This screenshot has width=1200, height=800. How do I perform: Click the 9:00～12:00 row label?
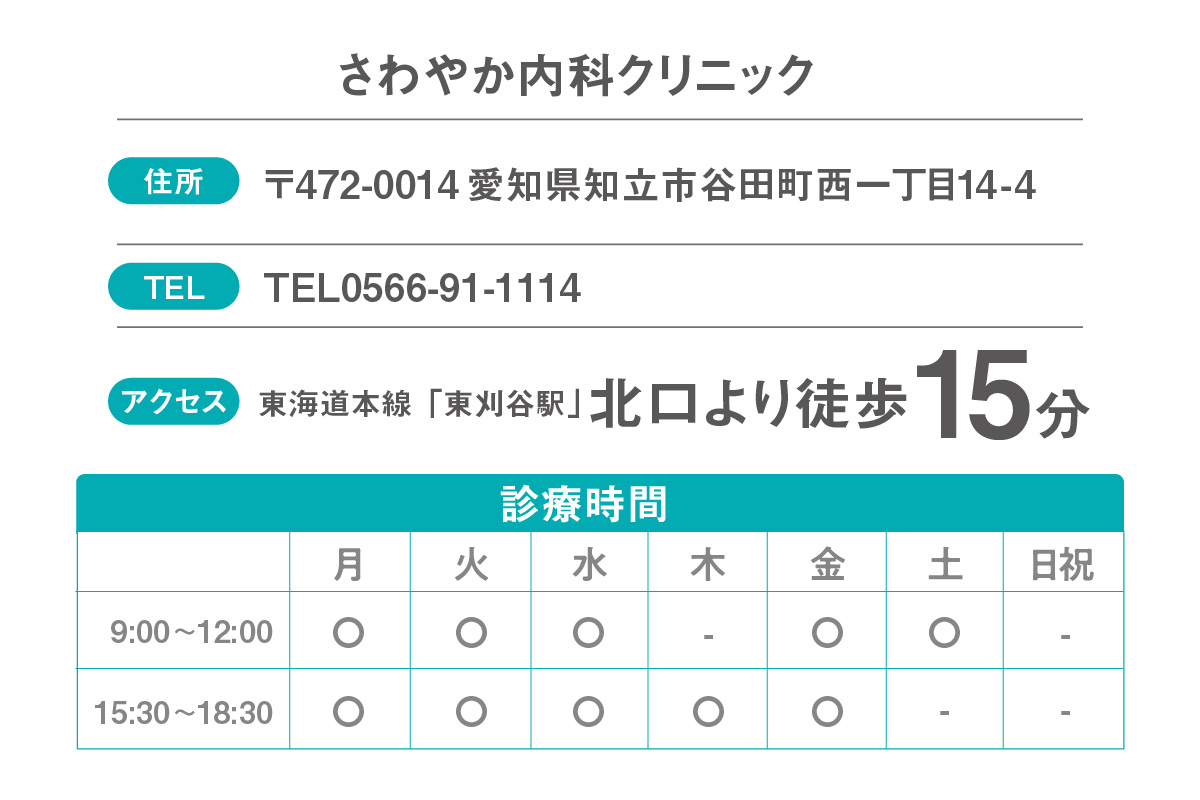tap(192, 632)
